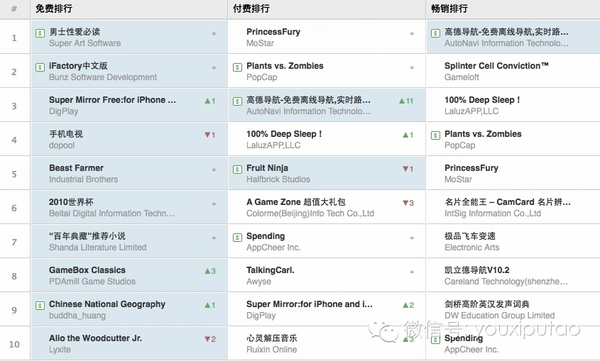Click the in-app purchase icon beside 男士性爱必读
600x361 pixels.
[40, 33]
